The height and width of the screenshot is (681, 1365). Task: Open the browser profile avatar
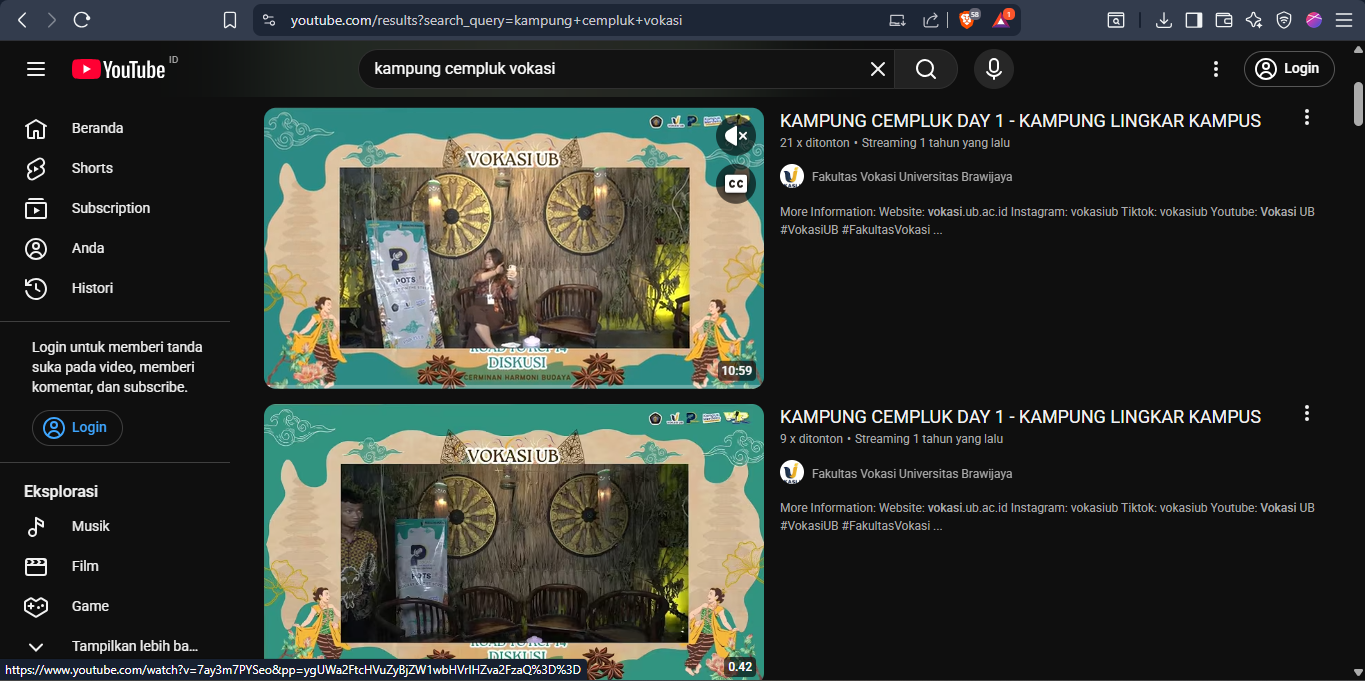[x=1314, y=20]
